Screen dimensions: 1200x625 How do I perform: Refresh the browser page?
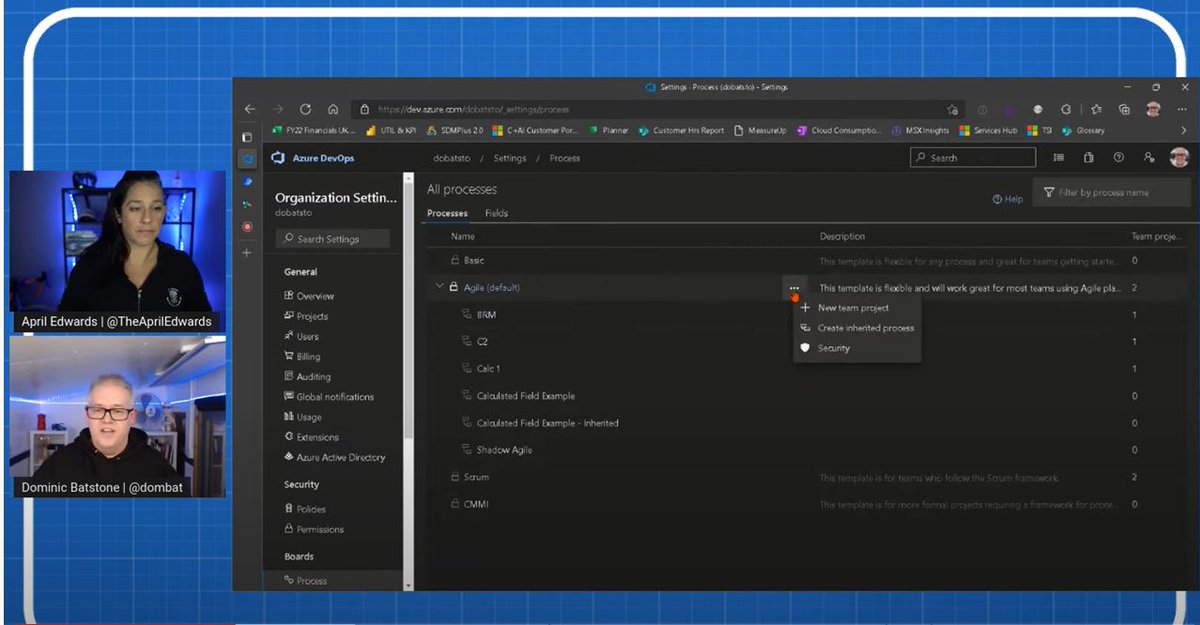click(x=306, y=109)
